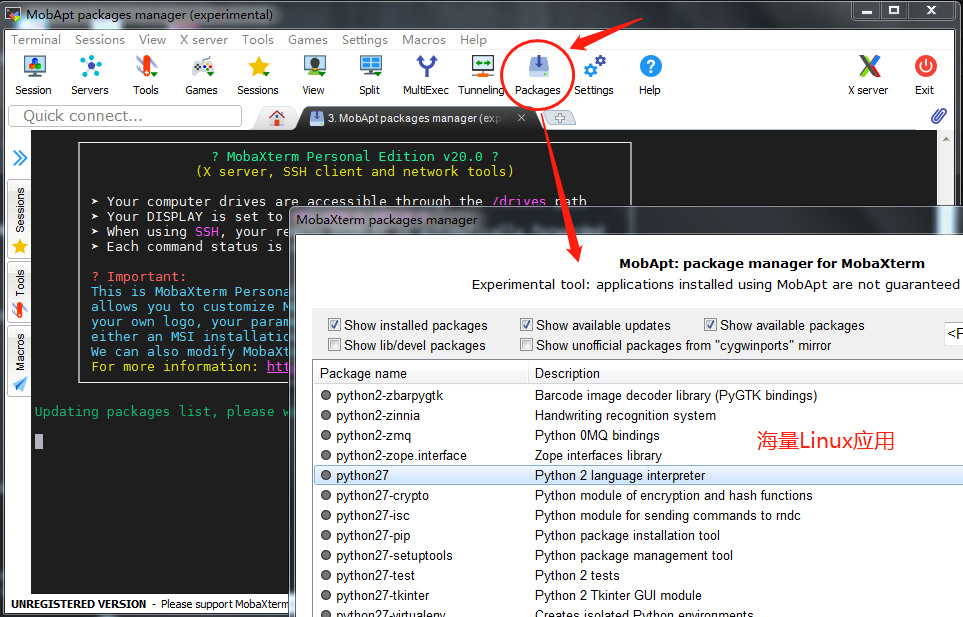The image size is (963, 617).
Task: Open the http link in terminal banner
Action: coord(278,367)
